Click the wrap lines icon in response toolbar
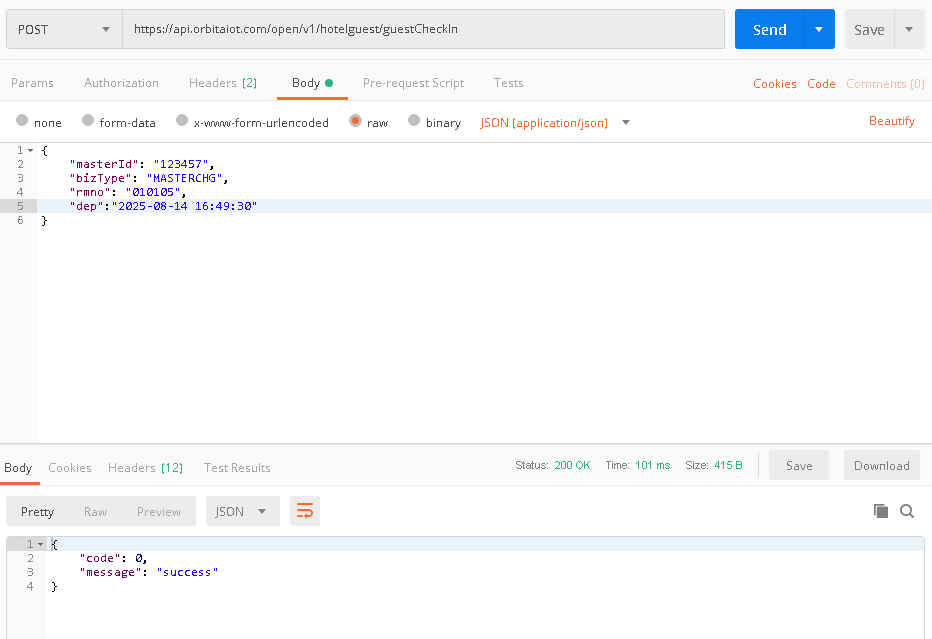932x639 pixels. point(305,511)
